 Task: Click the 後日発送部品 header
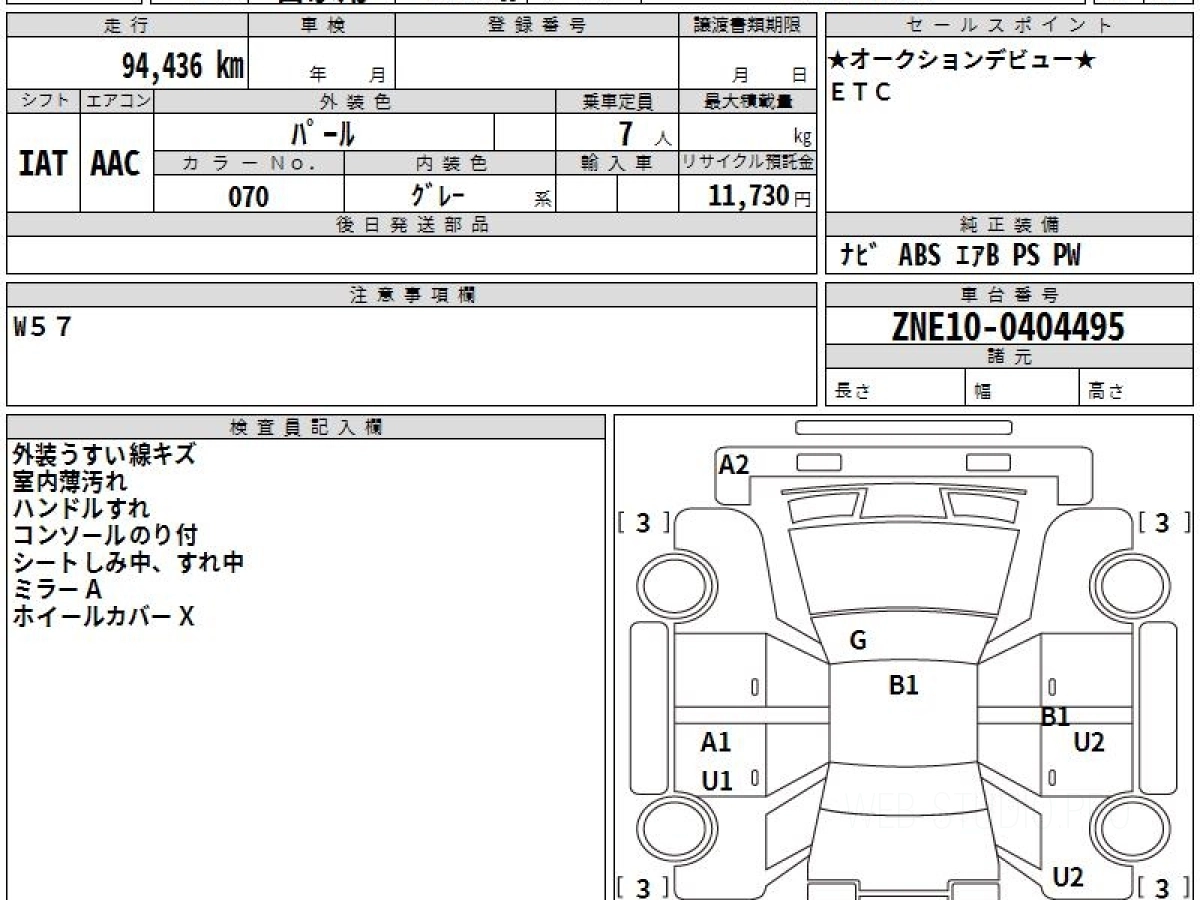[x=412, y=225]
